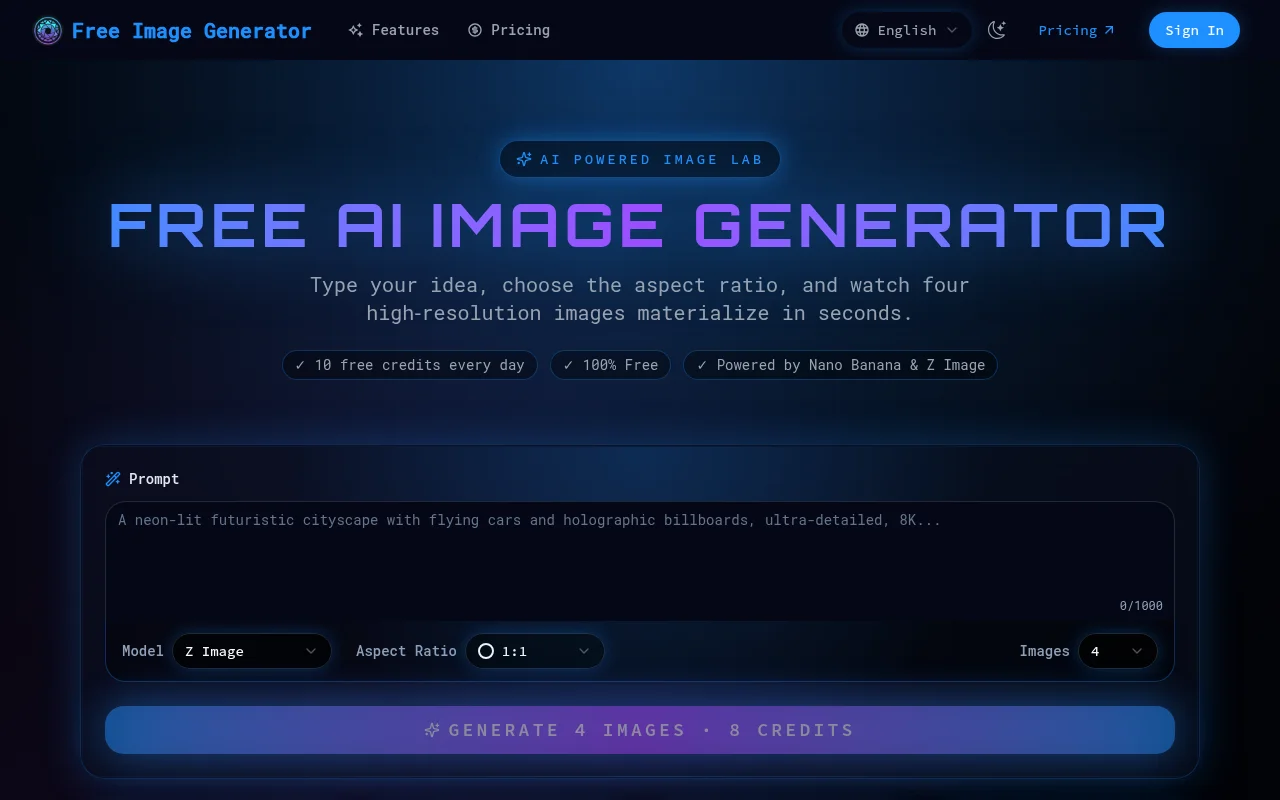Click the 0/1000 character counter
This screenshot has height=800, width=1280.
1141,605
